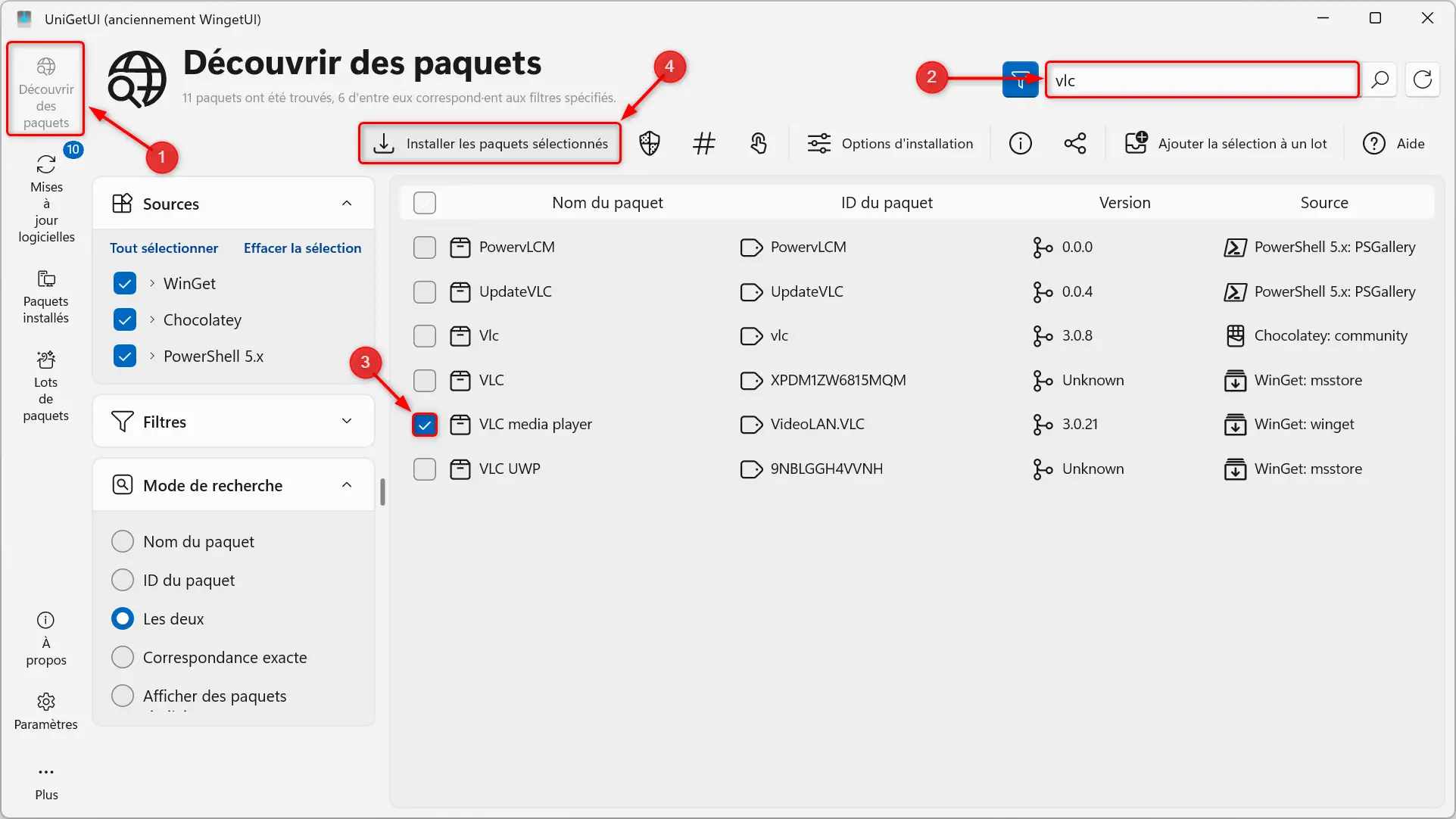Click the reload results icon
The width and height of the screenshot is (1456, 819).
pyautogui.click(x=1423, y=79)
